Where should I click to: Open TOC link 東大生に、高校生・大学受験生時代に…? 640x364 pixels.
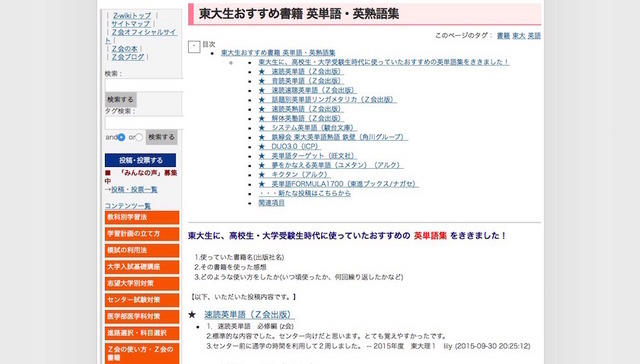coord(384,62)
